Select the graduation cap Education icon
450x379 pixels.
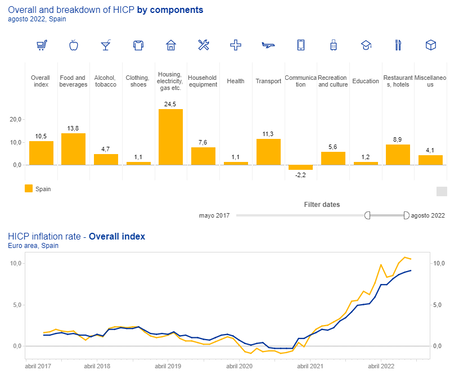[366, 45]
